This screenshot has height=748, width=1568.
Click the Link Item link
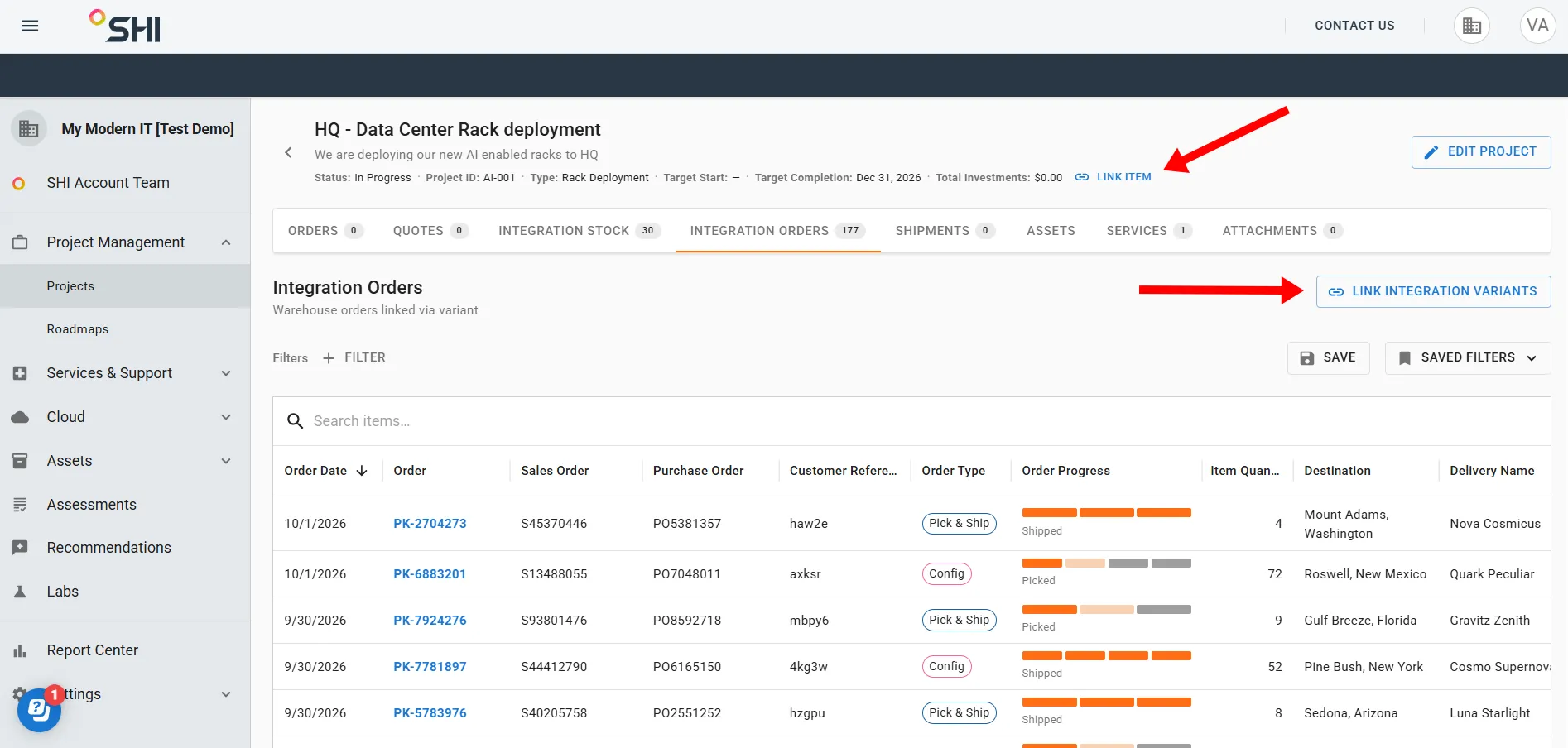(x=1113, y=177)
